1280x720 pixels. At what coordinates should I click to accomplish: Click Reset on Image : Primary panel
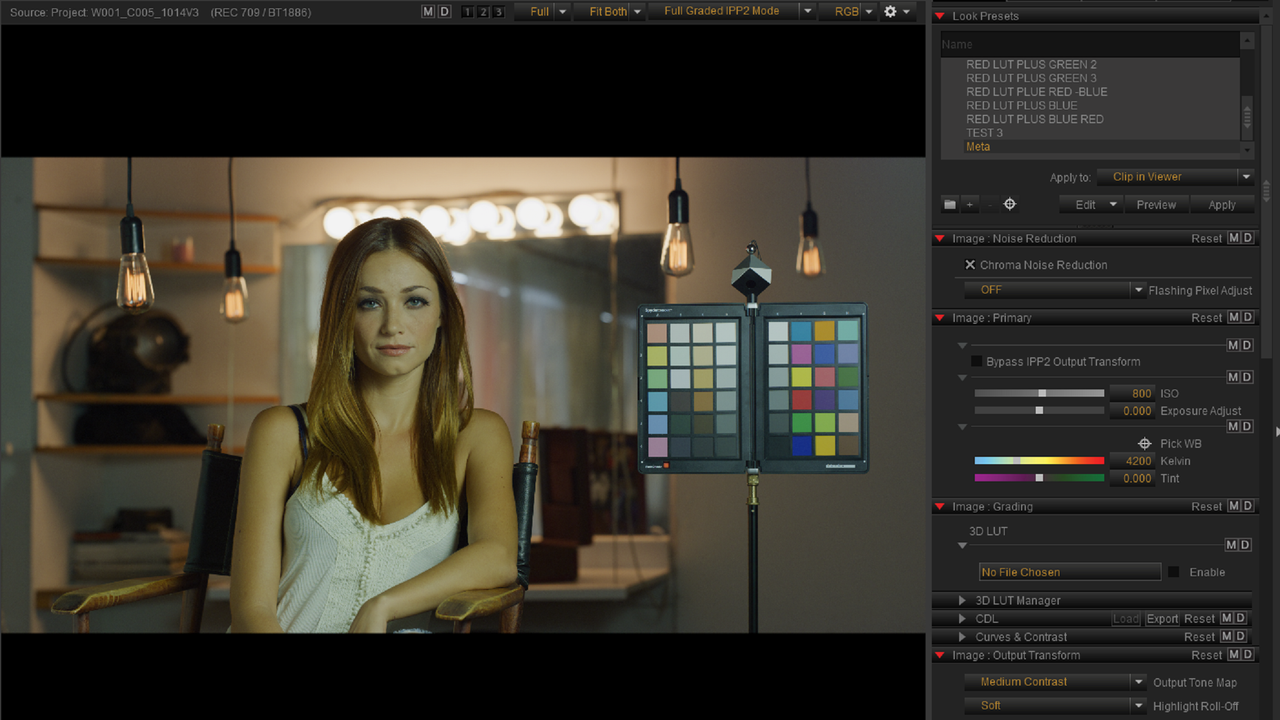(1206, 318)
